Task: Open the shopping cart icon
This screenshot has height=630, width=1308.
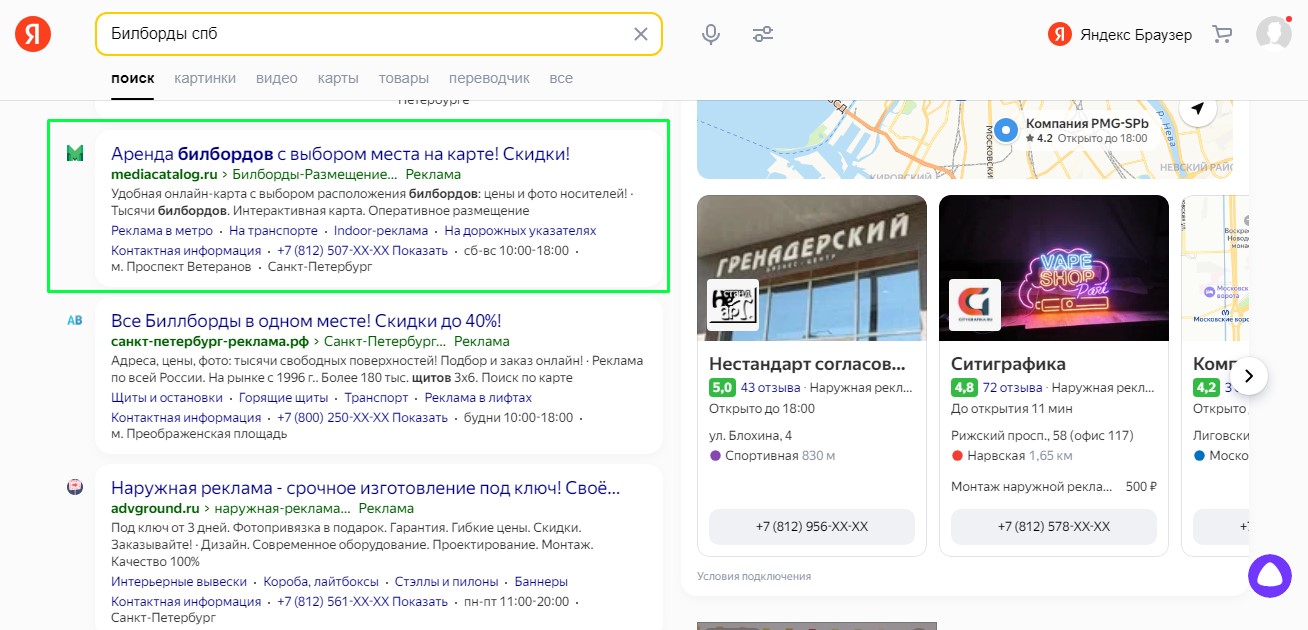Action: coord(1222,33)
